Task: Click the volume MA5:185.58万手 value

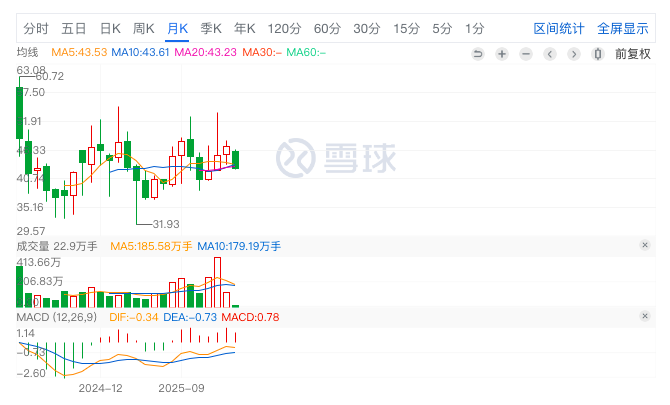Action: coord(151,246)
